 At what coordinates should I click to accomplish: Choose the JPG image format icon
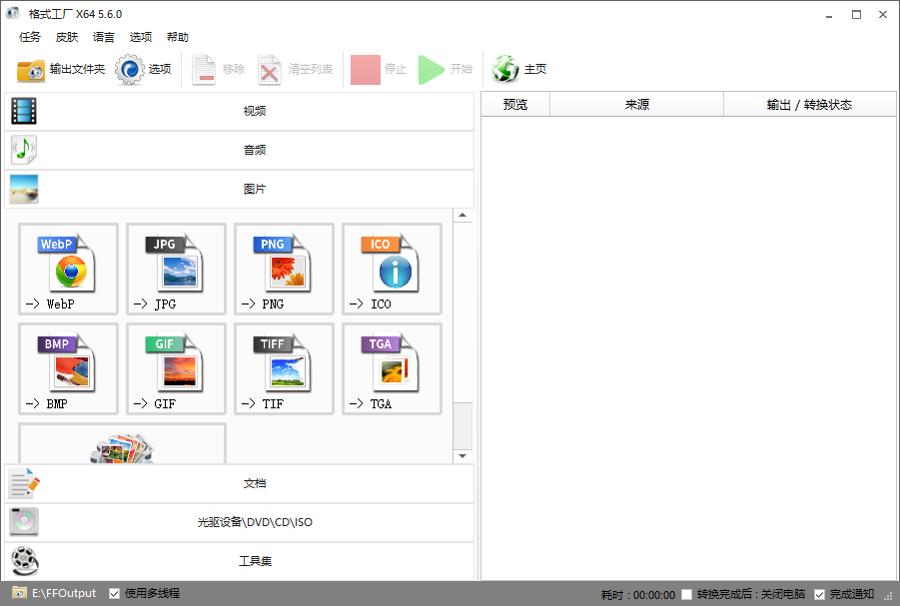(x=176, y=268)
